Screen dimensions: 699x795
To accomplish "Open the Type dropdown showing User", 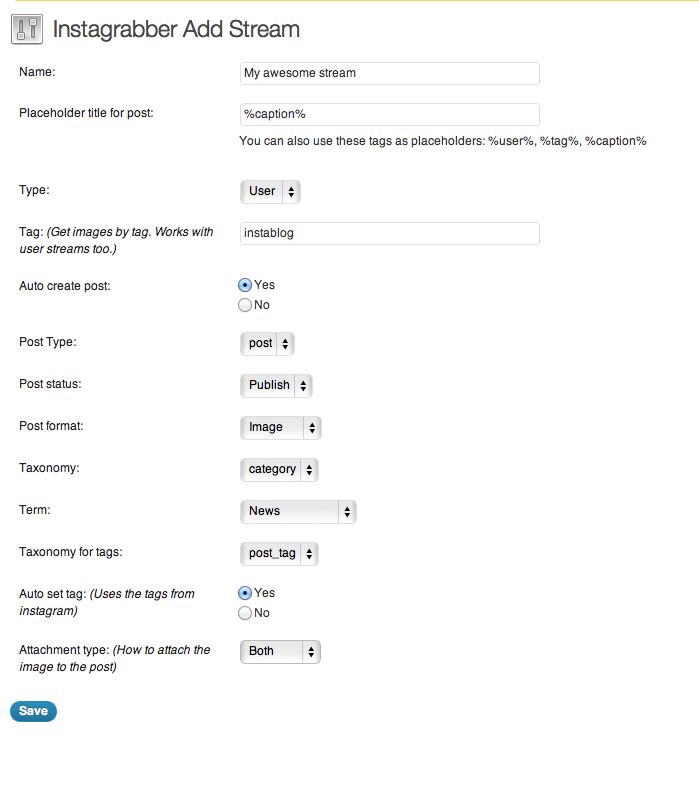I will (x=270, y=192).
